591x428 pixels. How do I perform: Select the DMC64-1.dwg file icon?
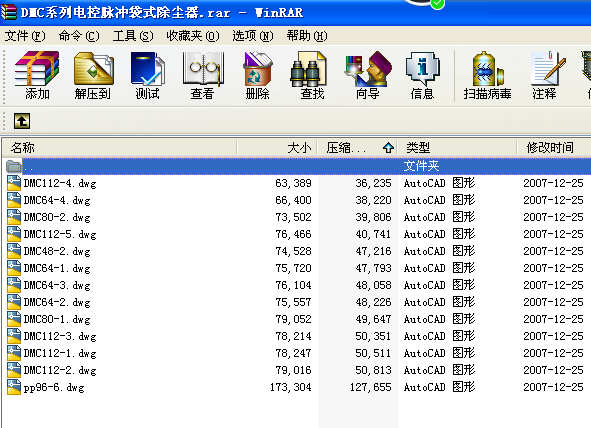pos(14,268)
